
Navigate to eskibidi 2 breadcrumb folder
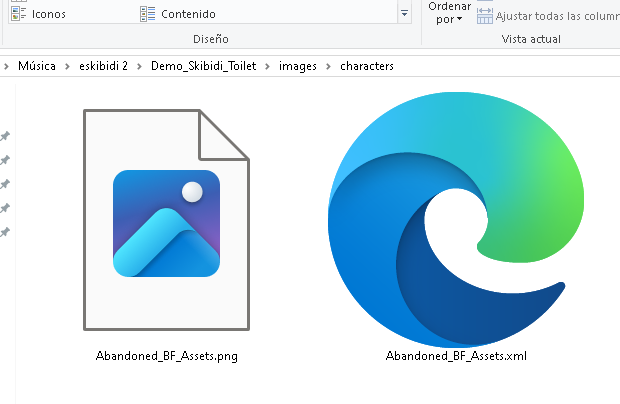pos(103,66)
